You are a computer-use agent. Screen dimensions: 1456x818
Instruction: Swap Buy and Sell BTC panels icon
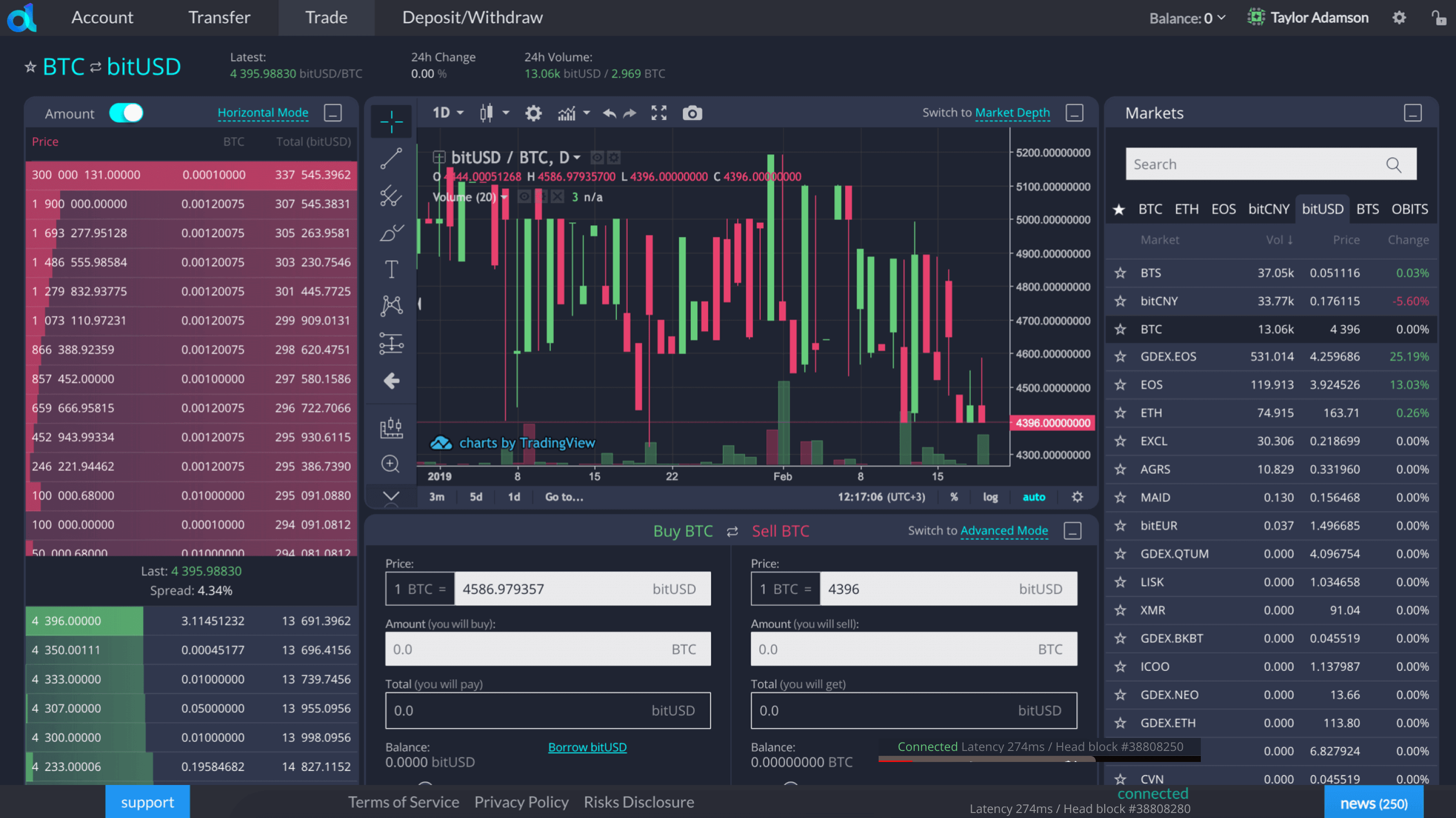732,531
